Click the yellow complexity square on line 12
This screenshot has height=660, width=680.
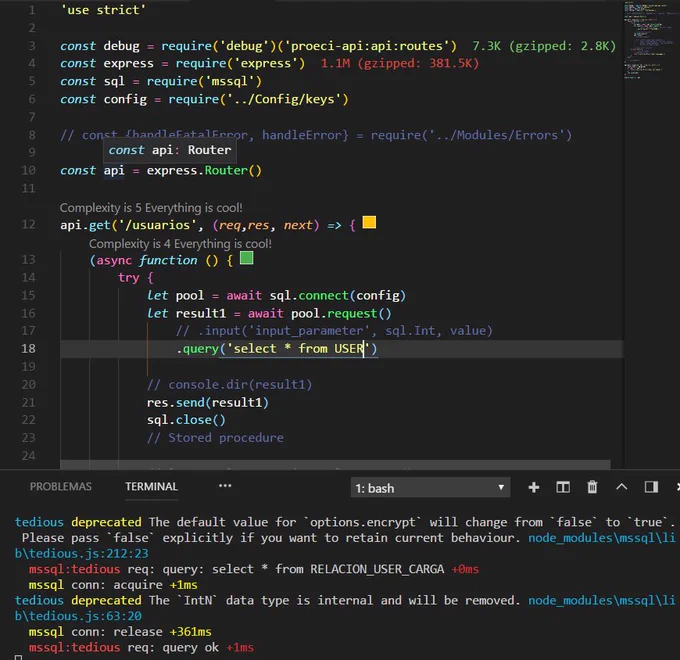click(369, 222)
